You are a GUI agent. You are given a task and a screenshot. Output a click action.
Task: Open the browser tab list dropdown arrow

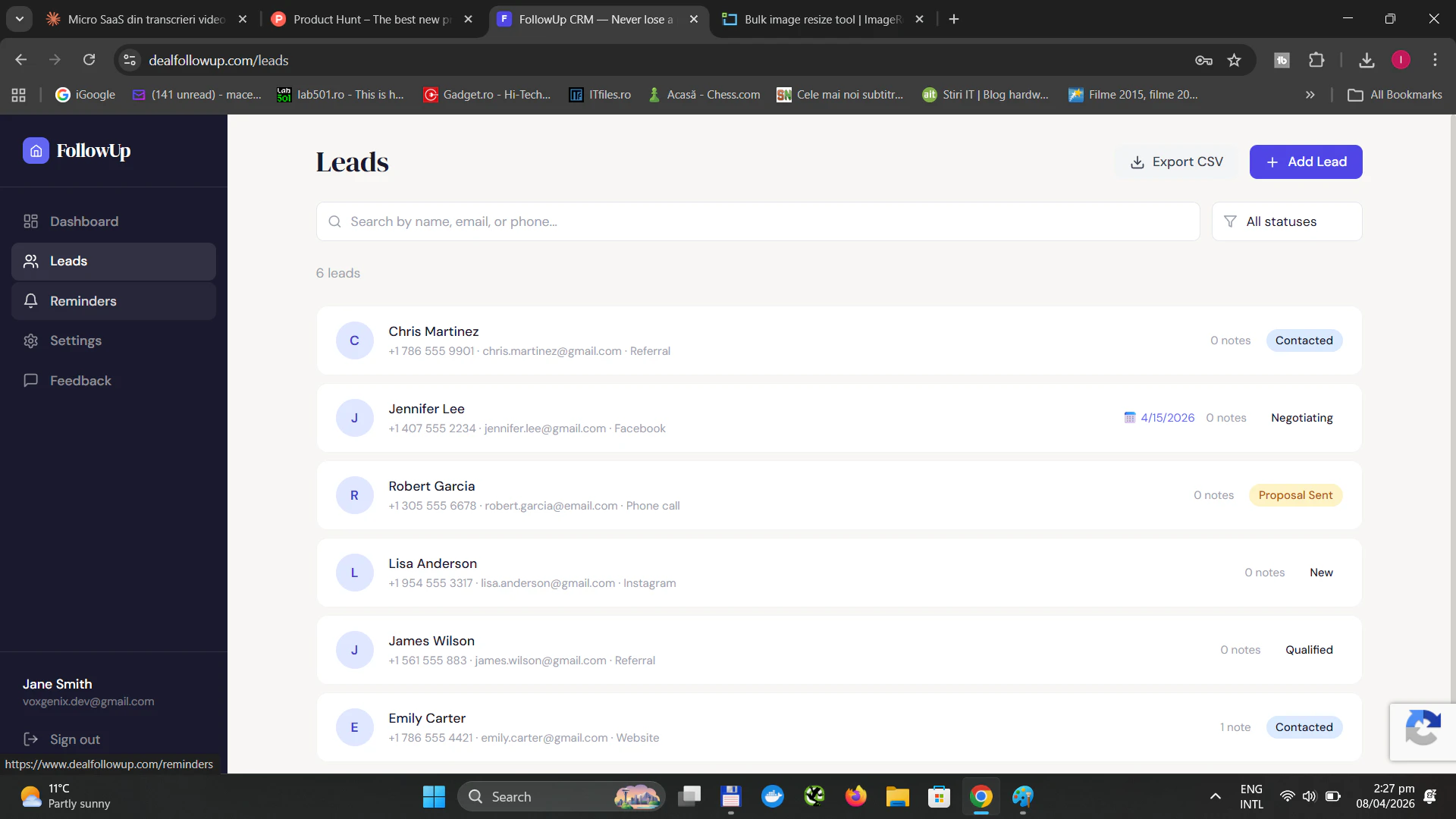[x=19, y=18]
